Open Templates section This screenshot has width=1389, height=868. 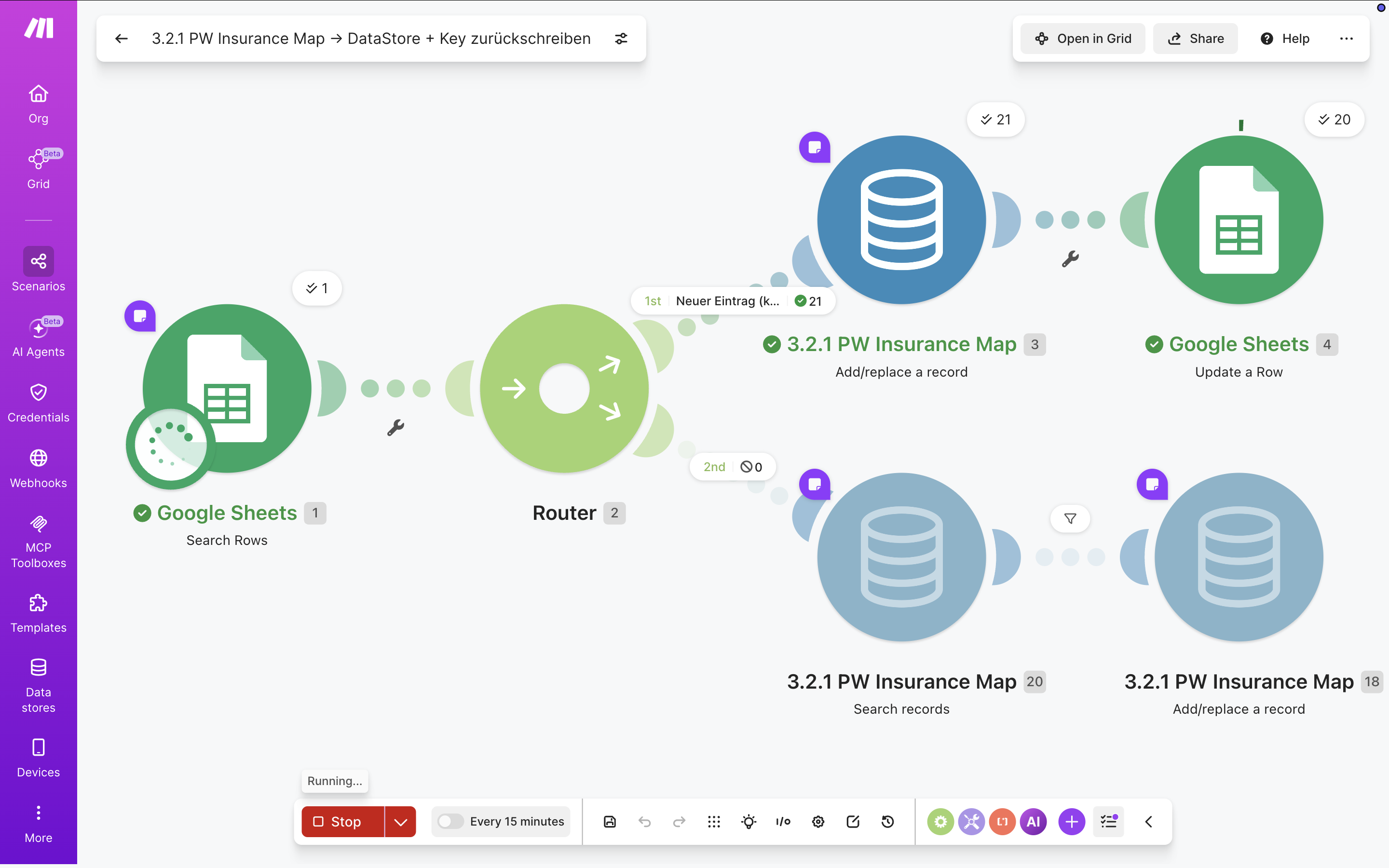pyautogui.click(x=39, y=613)
